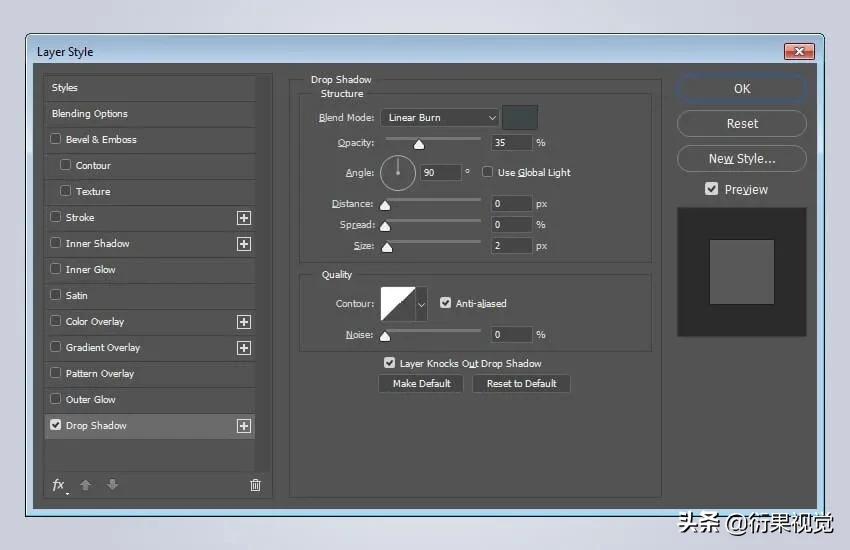Expand the Contour picker arrow
Viewport: 850px width, 550px height.
pos(421,305)
